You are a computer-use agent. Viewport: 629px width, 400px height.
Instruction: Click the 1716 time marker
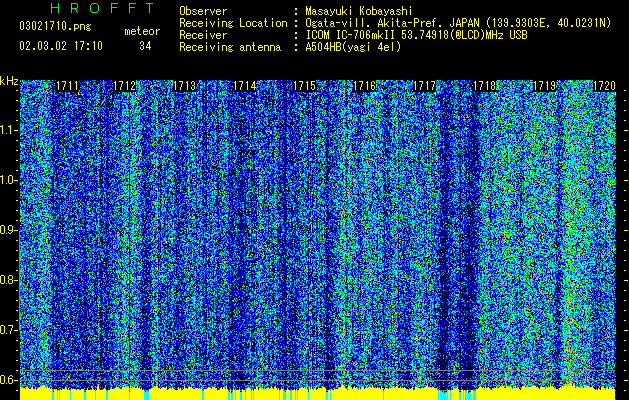(365, 86)
